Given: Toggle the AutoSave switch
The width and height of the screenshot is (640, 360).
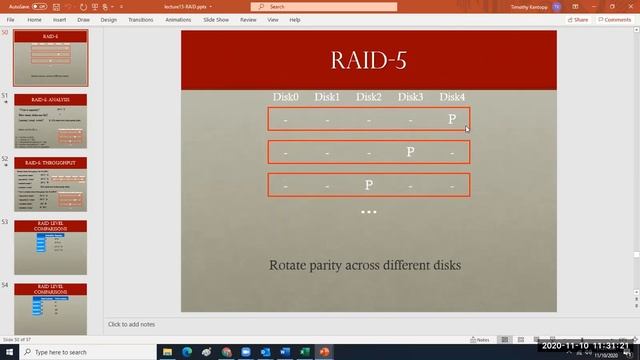Looking at the screenshot, I should pyautogui.click(x=39, y=7).
